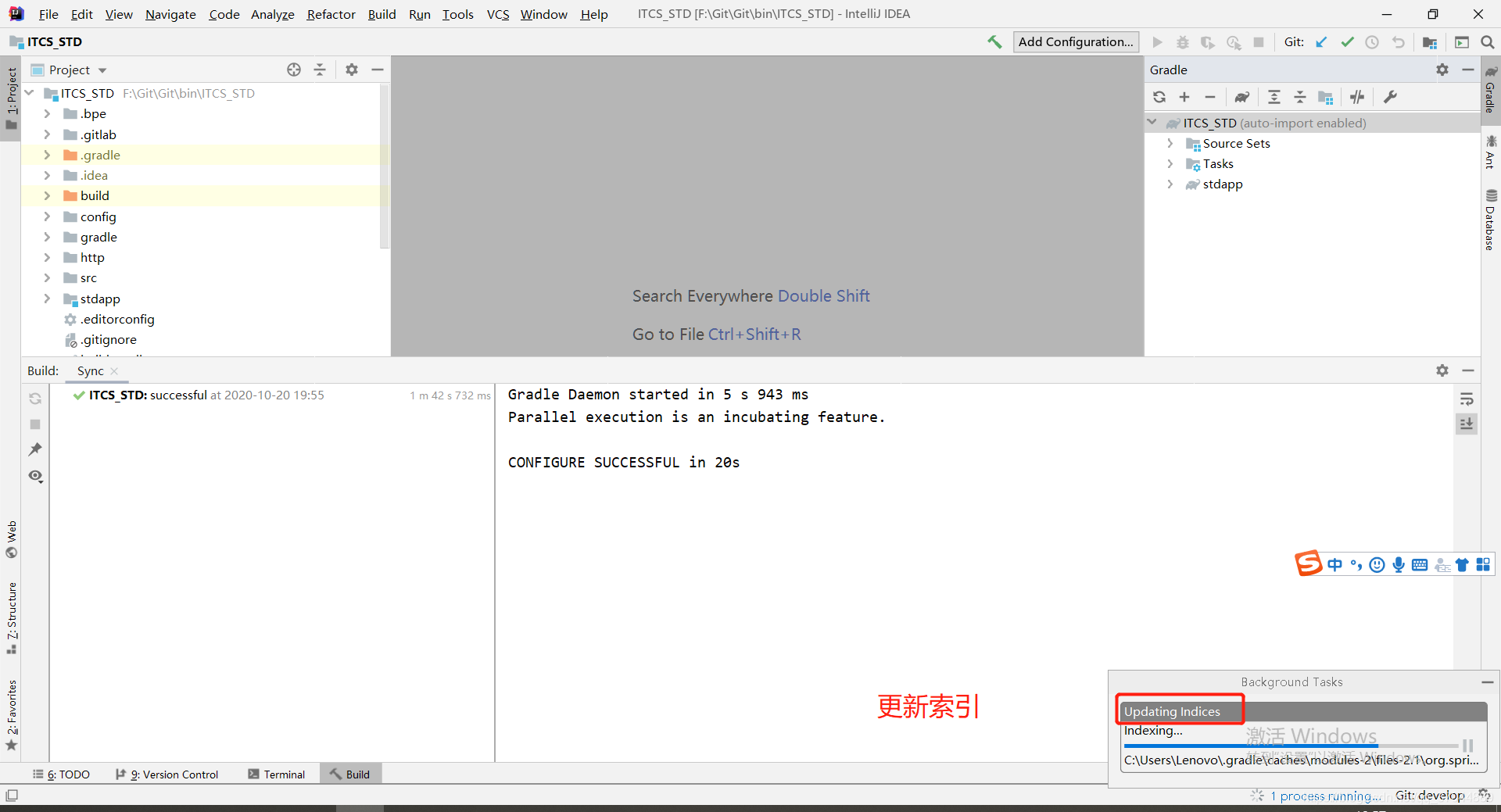
Task: Open the Analyze menu
Action: click(x=272, y=14)
